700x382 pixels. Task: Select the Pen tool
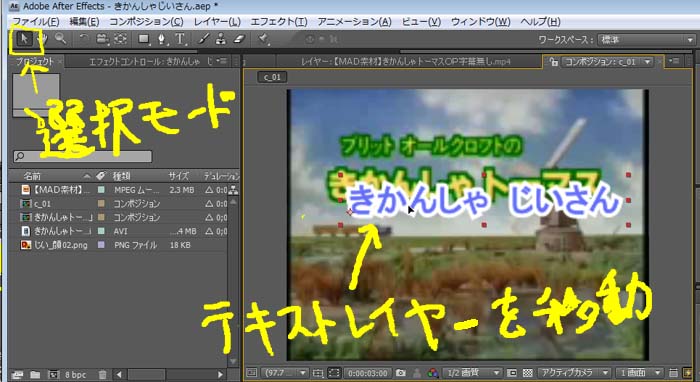[x=161, y=39]
